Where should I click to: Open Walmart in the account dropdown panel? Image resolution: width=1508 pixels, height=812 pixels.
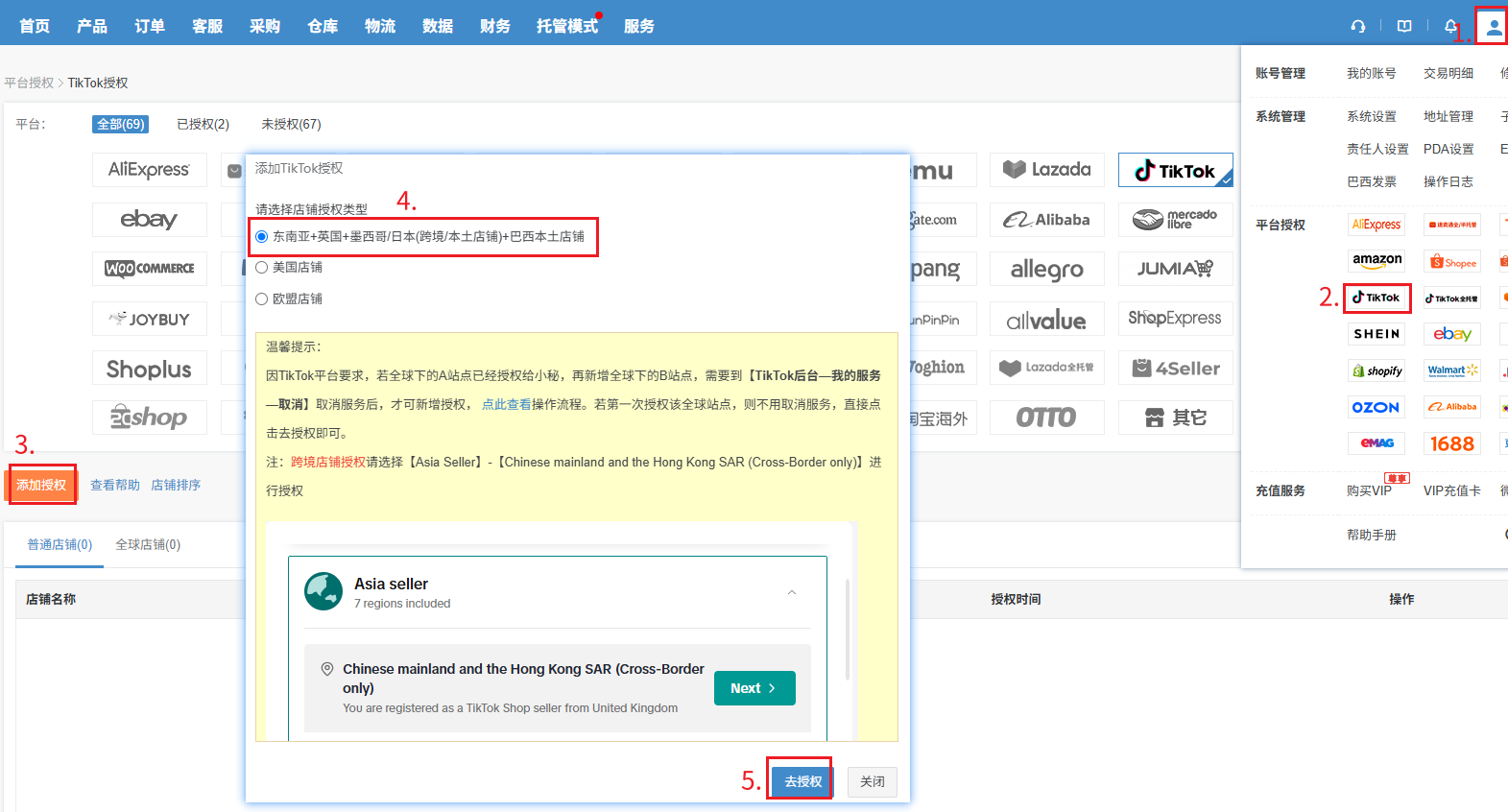pyautogui.click(x=1452, y=370)
